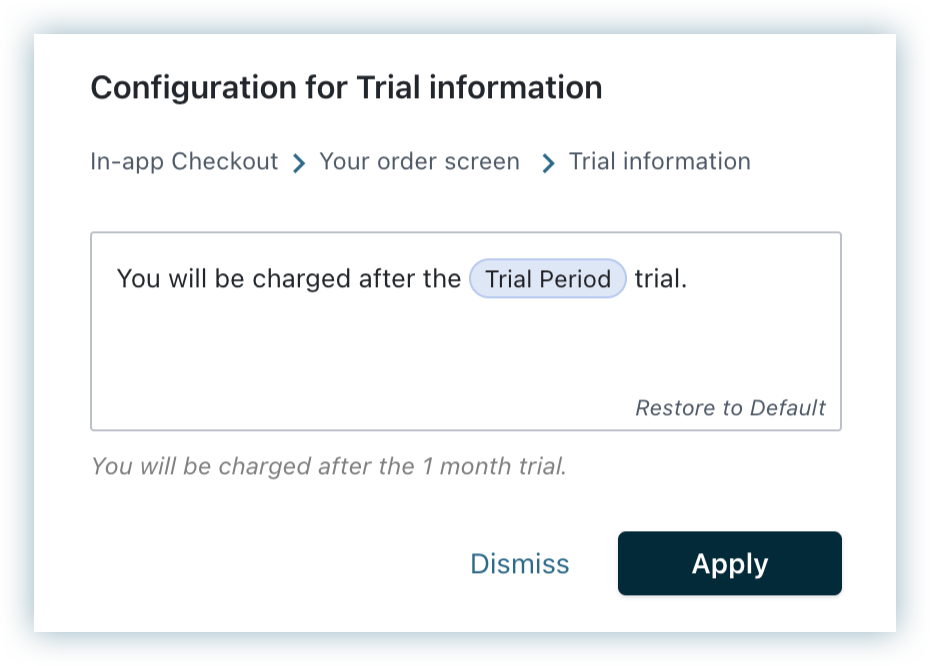The image size is (930, 666).
Task: Click Restore to Default
Action: point(730,407)
